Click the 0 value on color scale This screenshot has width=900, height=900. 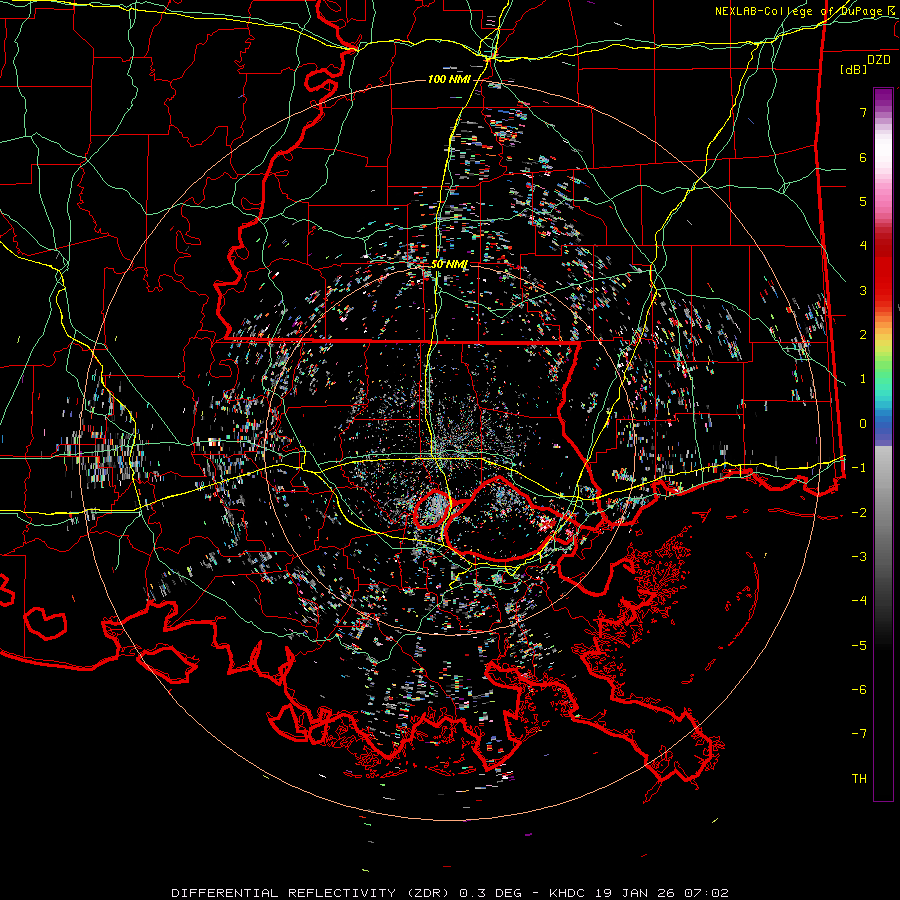coord(863,424)
